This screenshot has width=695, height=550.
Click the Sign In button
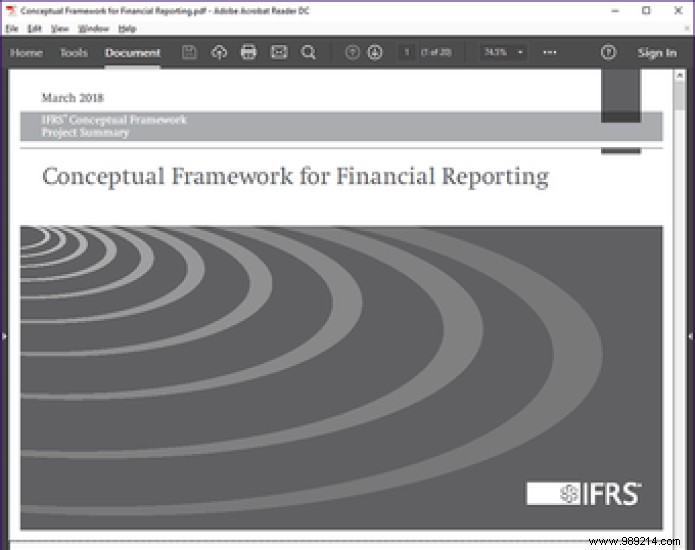657,53
